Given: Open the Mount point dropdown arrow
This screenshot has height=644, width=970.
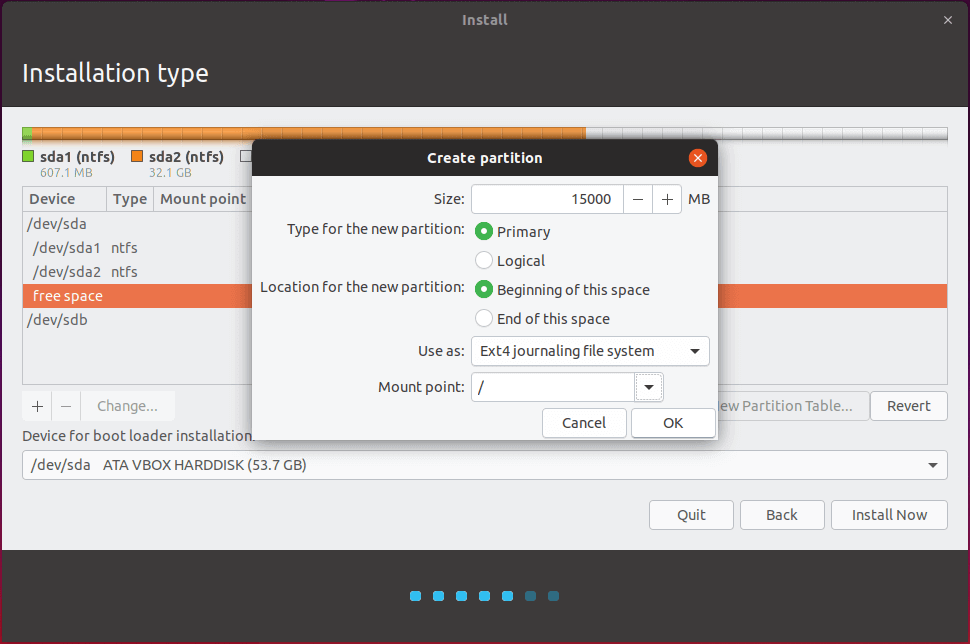Looking at the screenshot, I should tap(646, 387).
